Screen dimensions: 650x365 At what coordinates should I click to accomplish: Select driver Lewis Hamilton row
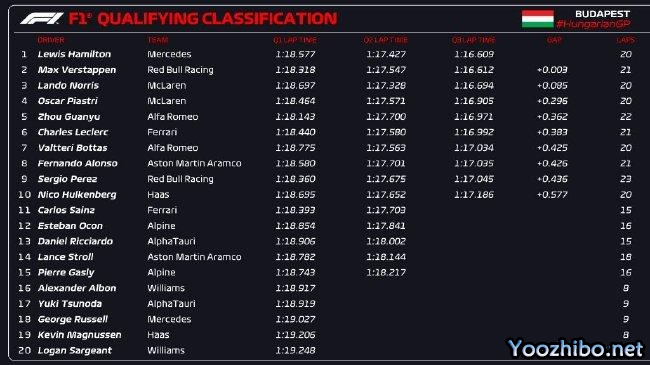[x=325, y=54]
